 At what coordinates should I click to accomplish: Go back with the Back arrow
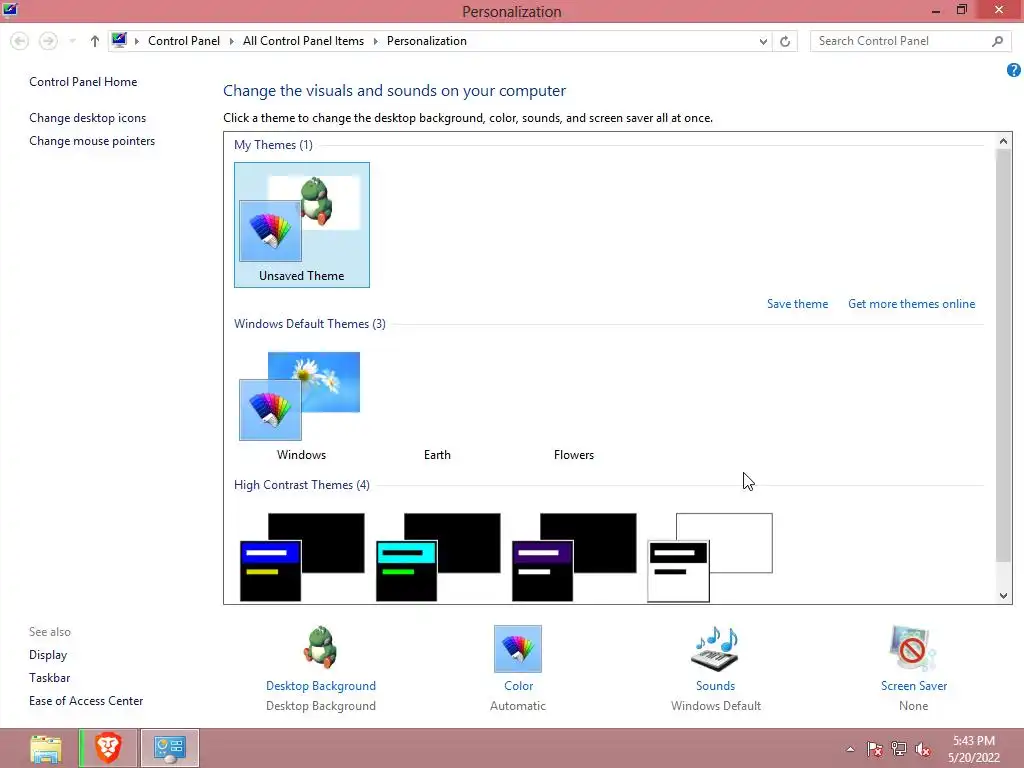click(20, 41)
